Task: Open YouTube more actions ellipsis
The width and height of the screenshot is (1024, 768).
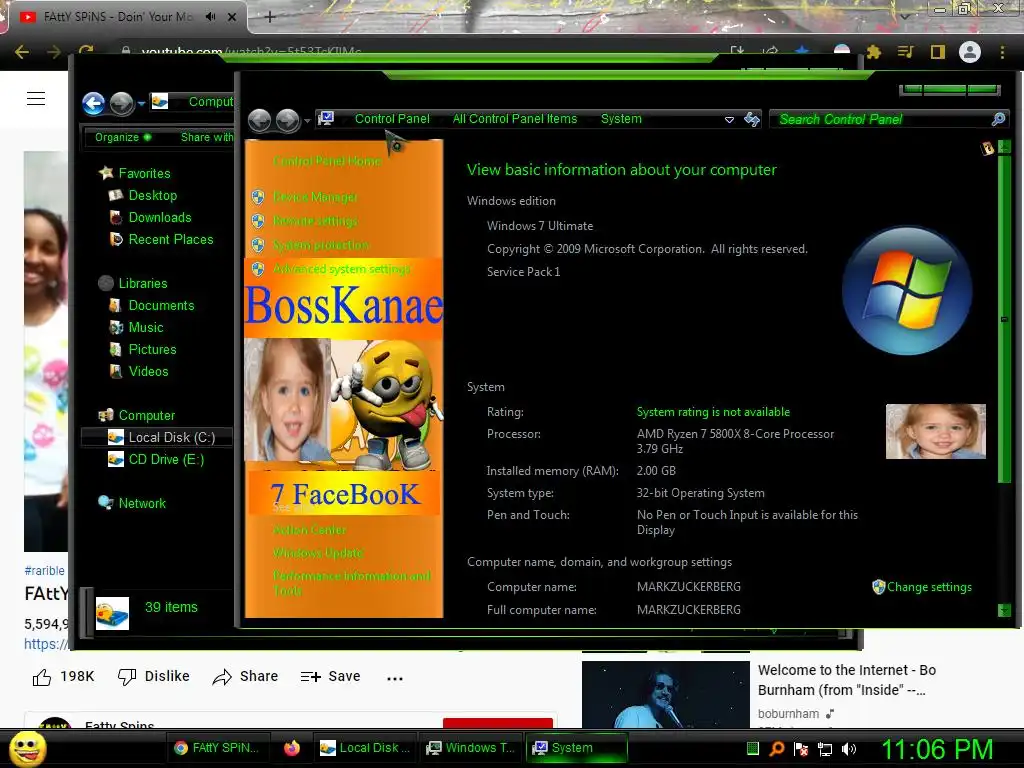Action: (x=394, y=678)
